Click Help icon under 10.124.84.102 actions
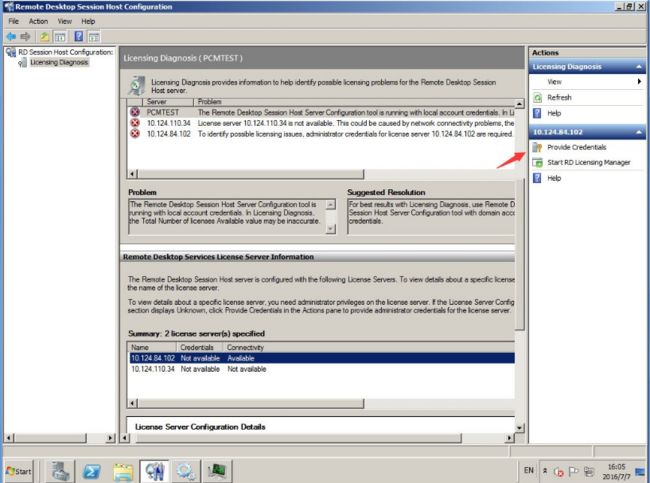 point(537,178)
